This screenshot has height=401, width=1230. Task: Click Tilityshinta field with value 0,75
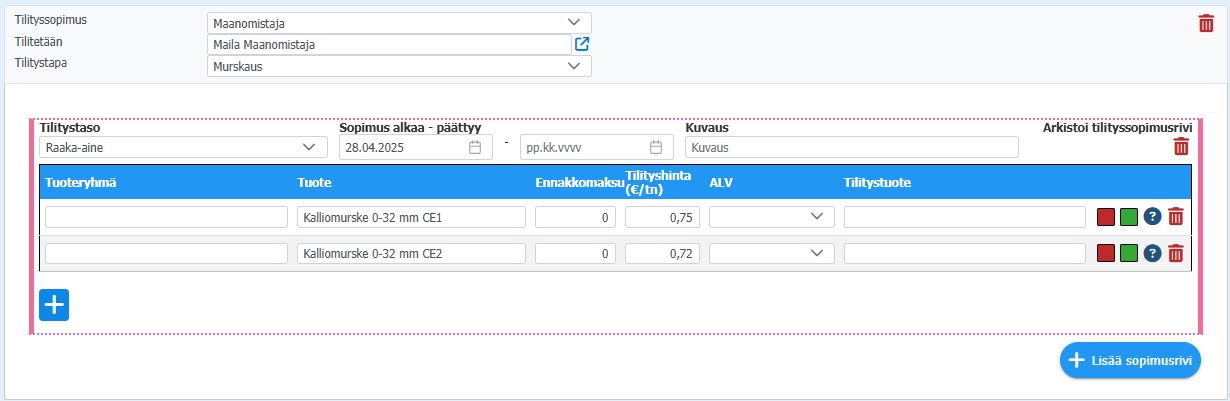tap(662, 217)
